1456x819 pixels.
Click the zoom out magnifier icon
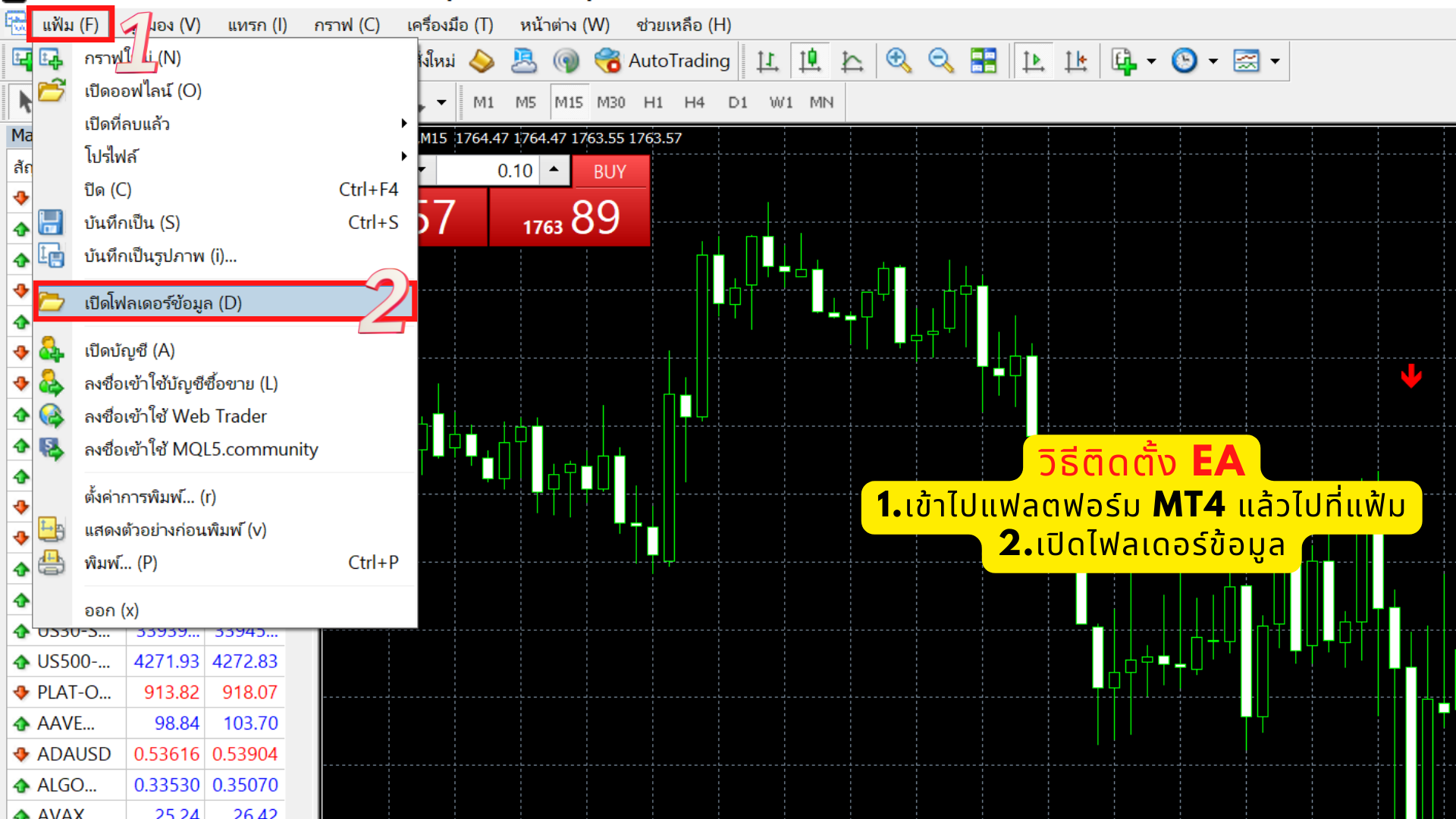pos(941,61)
